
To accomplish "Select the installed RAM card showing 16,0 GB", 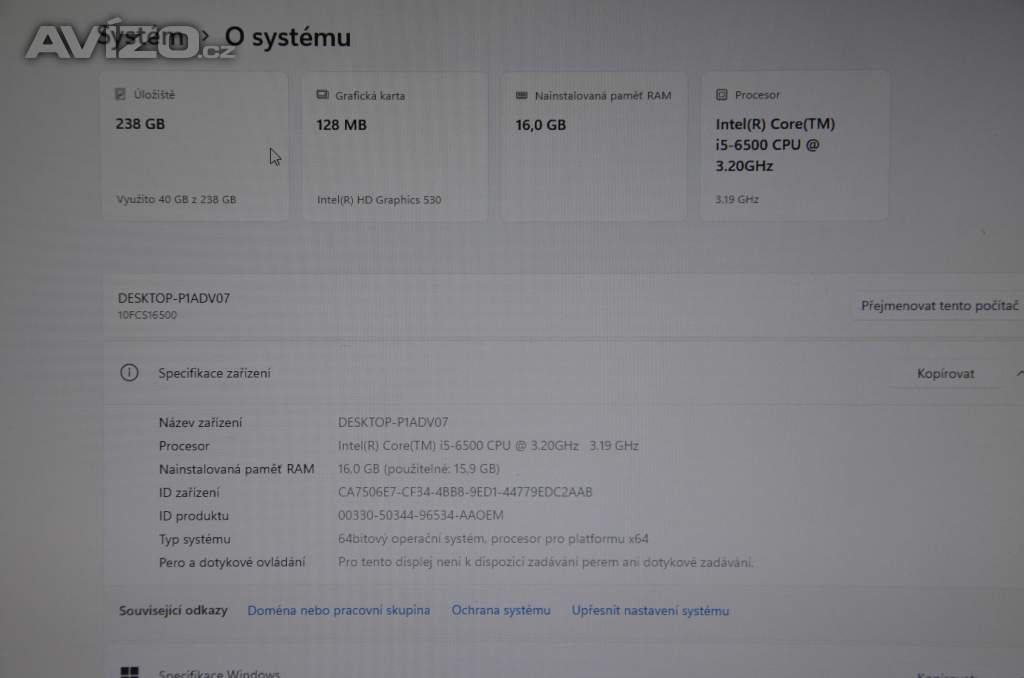I will pyautogui.click(x=594, y=146).
